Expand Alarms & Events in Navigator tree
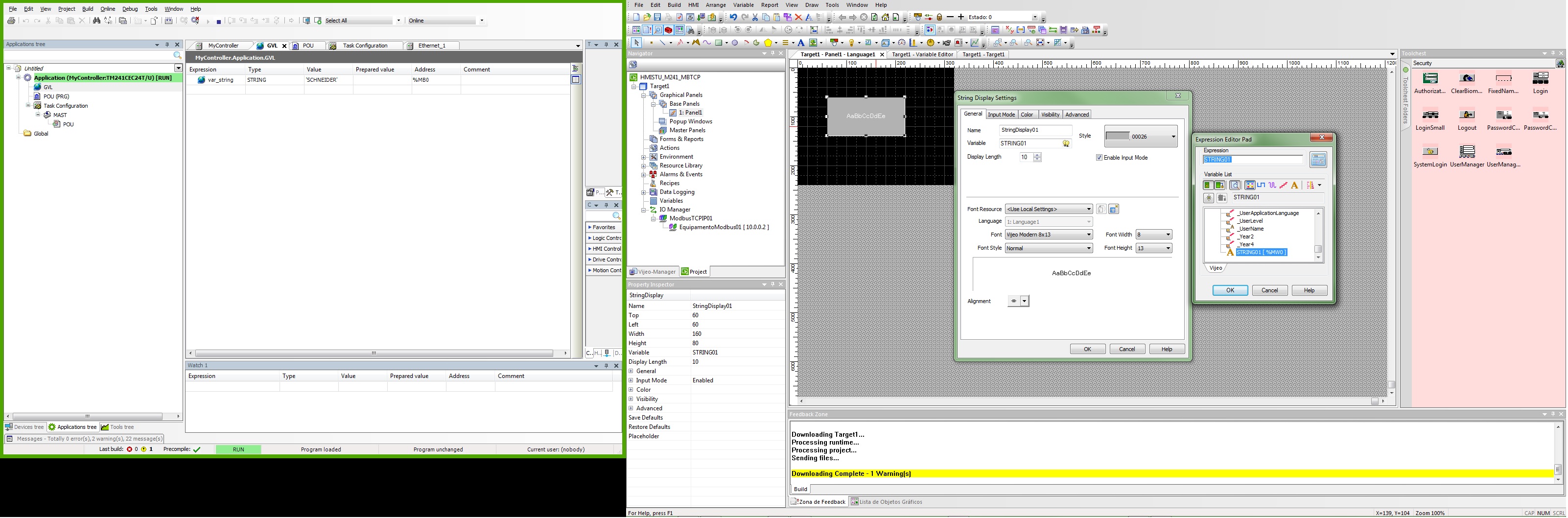Viewport: 1568px width, 518px height. tap(643, 175)
